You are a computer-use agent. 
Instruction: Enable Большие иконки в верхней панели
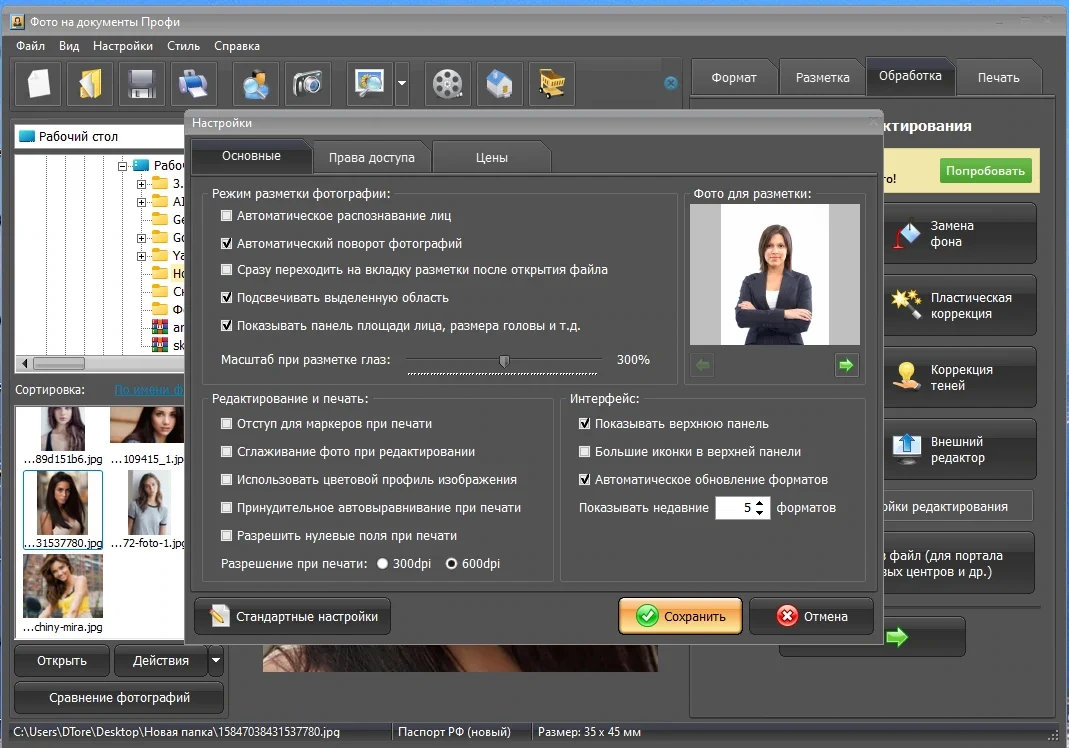(x=584, y=451)
